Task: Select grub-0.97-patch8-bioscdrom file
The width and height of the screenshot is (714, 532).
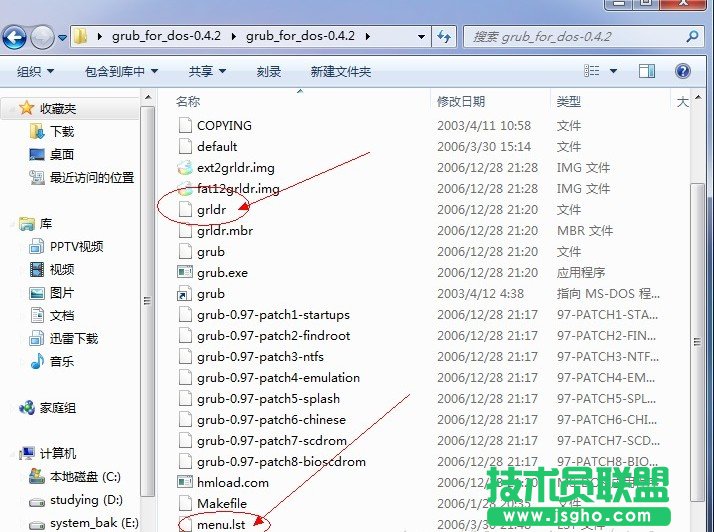Action: click(281, 461)
